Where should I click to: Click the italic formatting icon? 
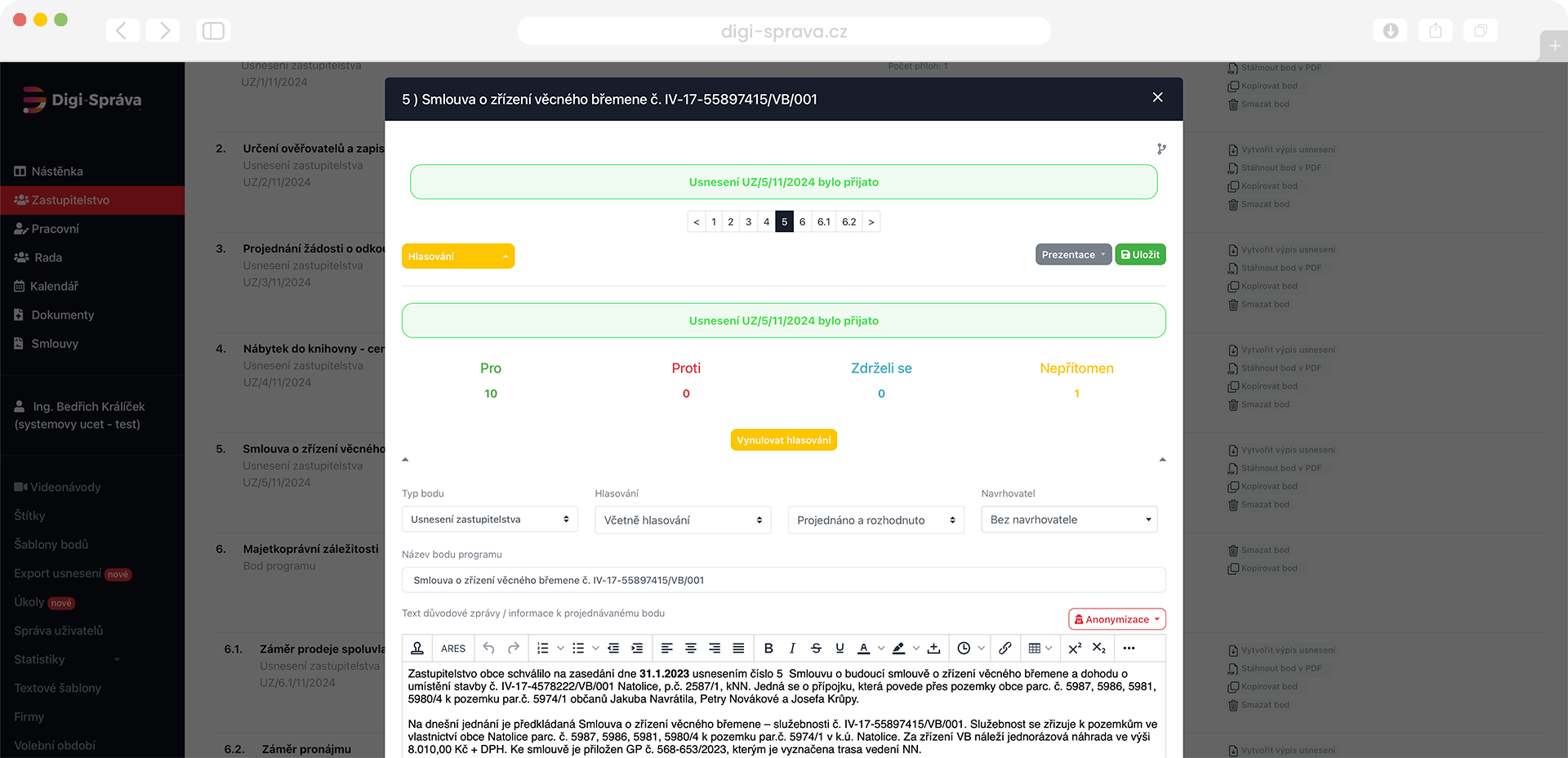(791, 649)
